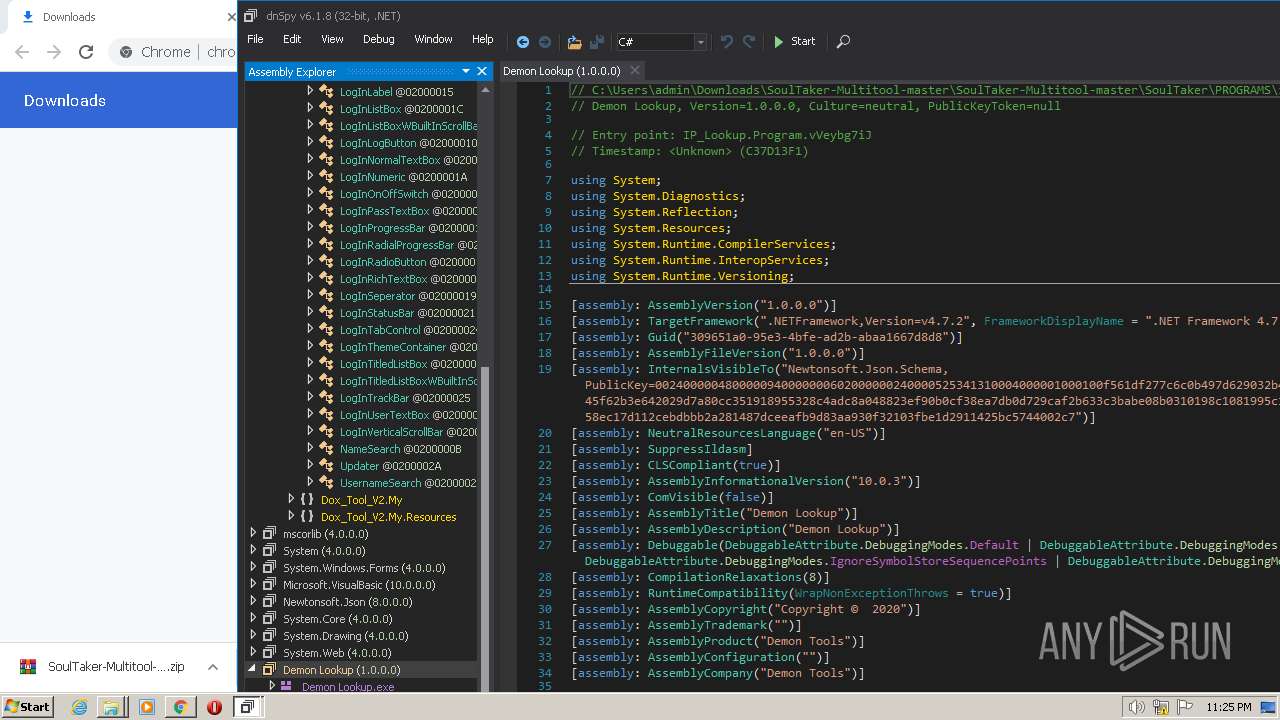This screenshot has height=720, width=1280.
Task: Reload the Chrome downloads page
Action: pos(86,52)
